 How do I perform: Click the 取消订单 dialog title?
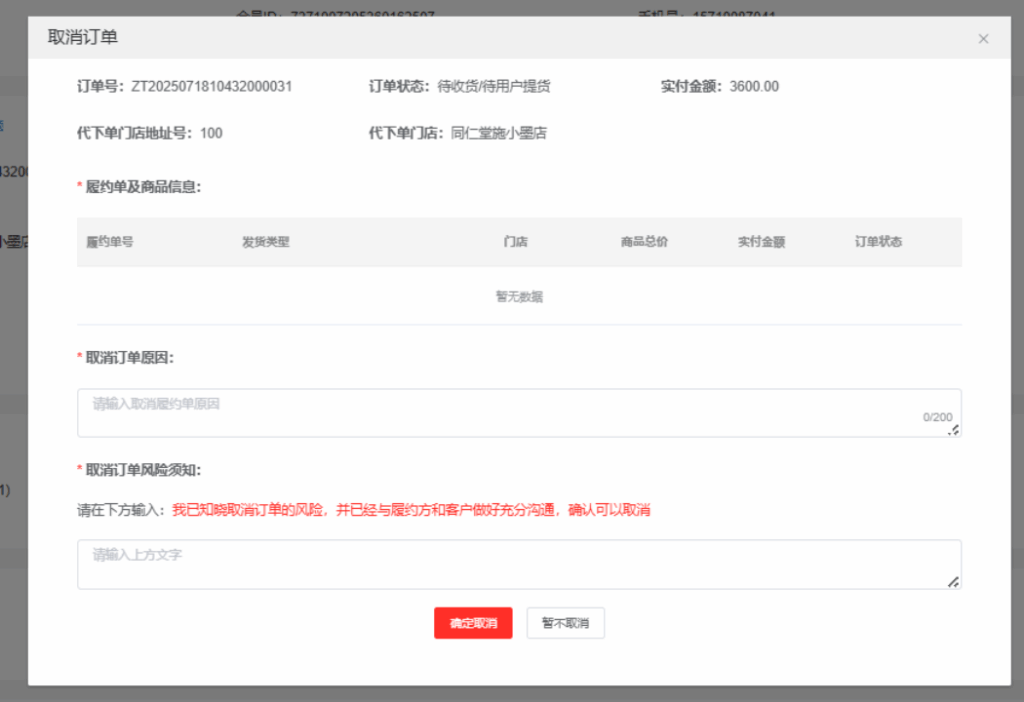pyautogui.click(x=83, y=38)
